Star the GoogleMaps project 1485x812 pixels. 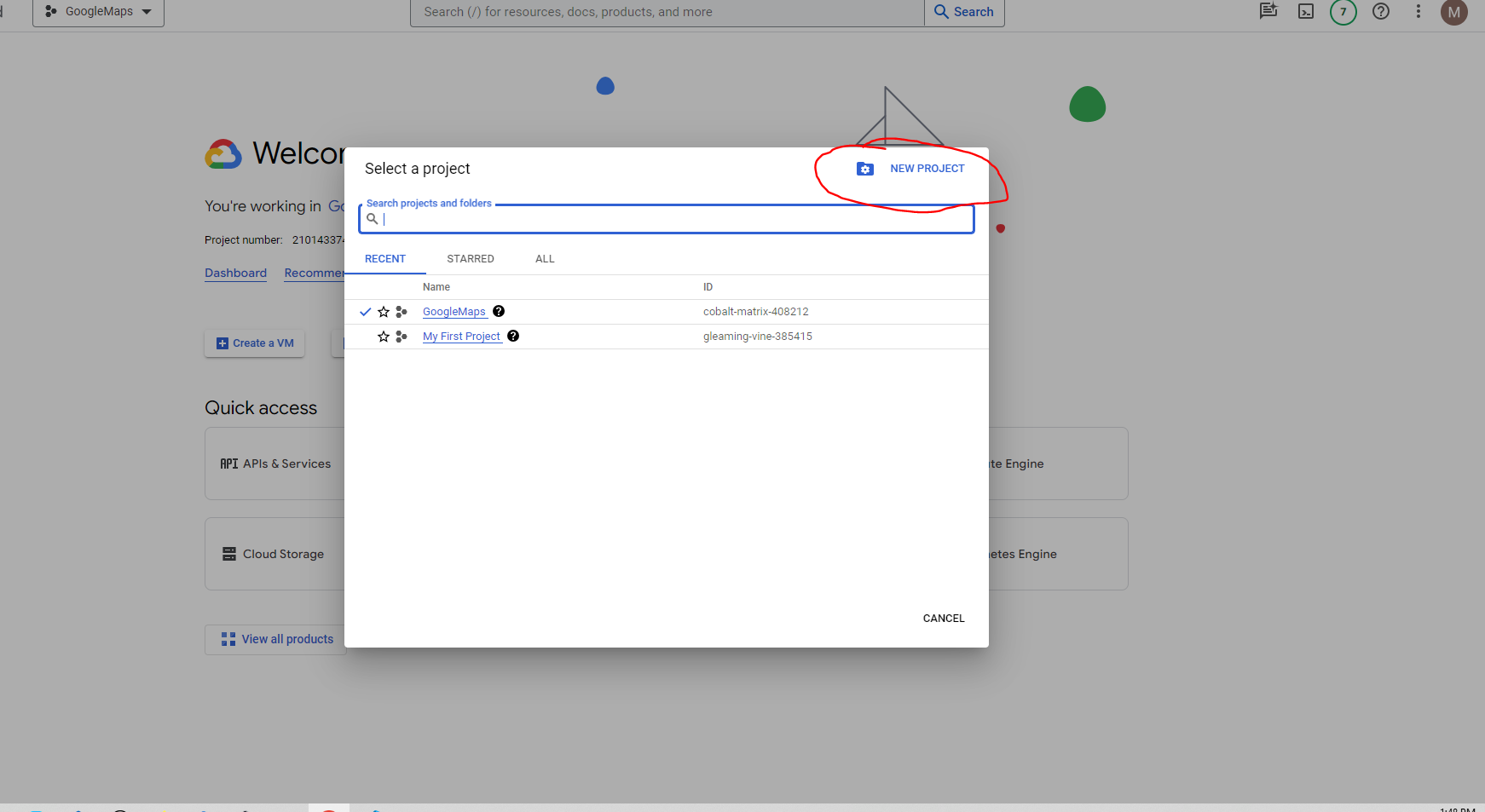[x=384, y=312]
